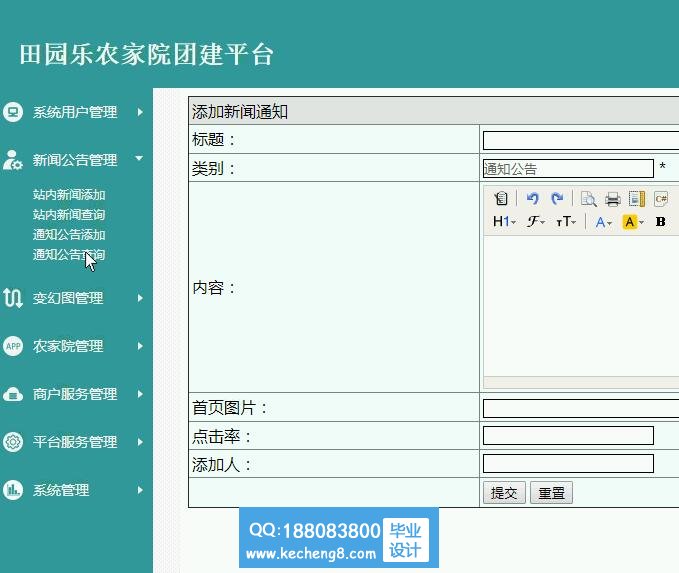This screenshot has width=679, height=573.
Task: Expand the 平台服务管理 menu arrow
Action: click(140, 442)
